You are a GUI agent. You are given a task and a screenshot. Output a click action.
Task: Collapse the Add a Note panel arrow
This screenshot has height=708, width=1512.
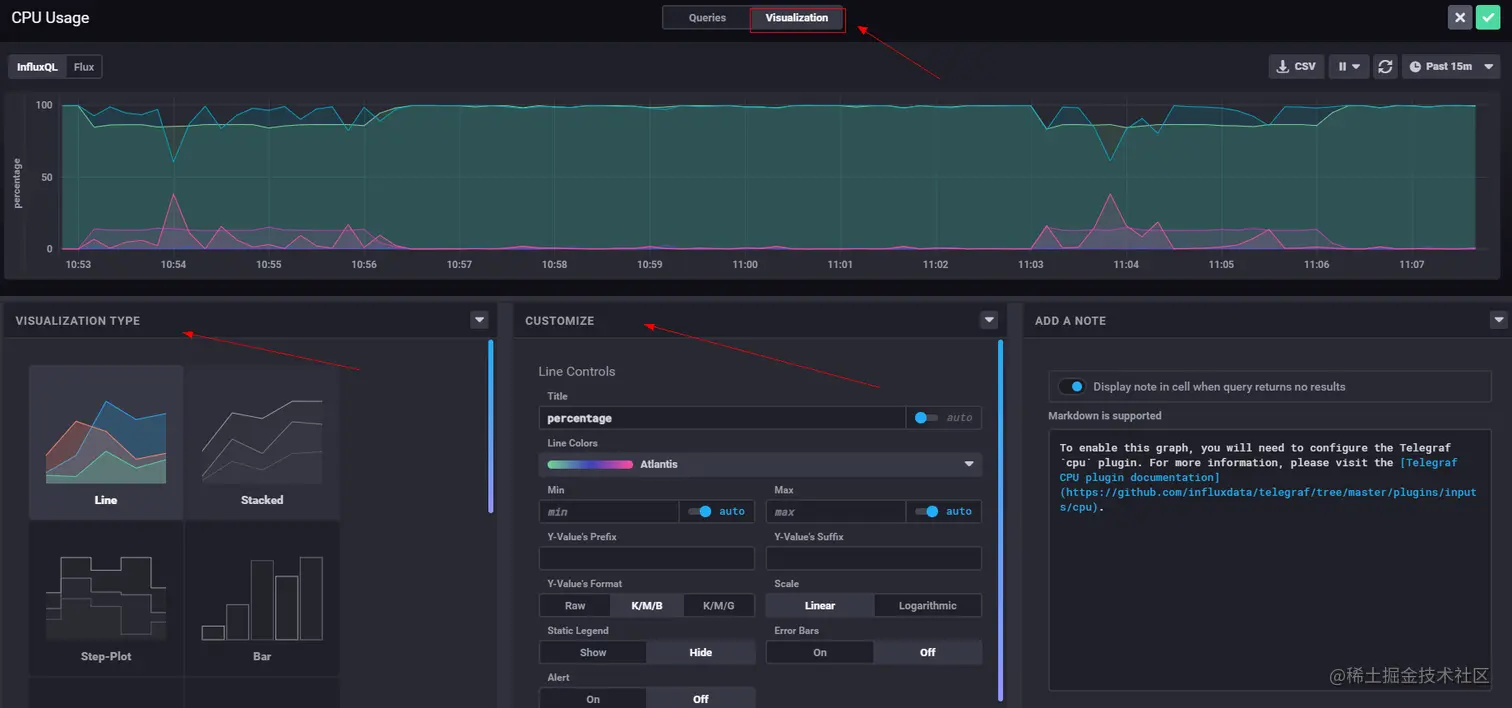coord(1498,320)
